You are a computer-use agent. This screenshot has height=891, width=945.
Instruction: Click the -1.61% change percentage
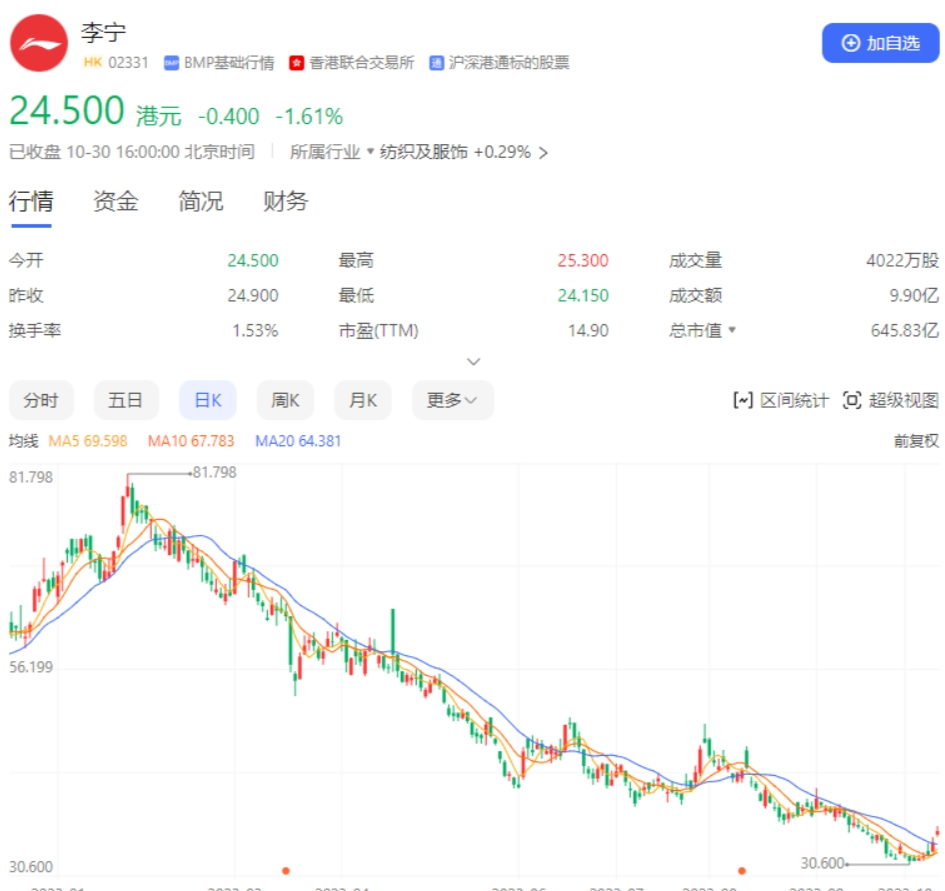pos(309,116)
